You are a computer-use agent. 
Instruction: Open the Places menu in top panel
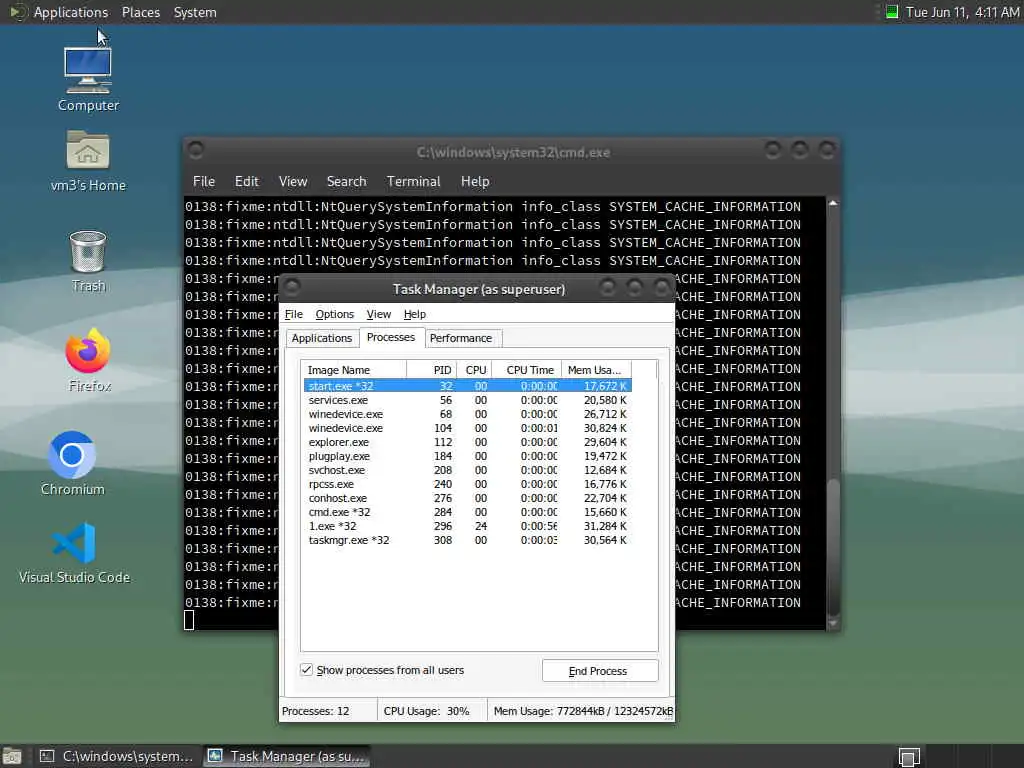click(x=140, y=12)
